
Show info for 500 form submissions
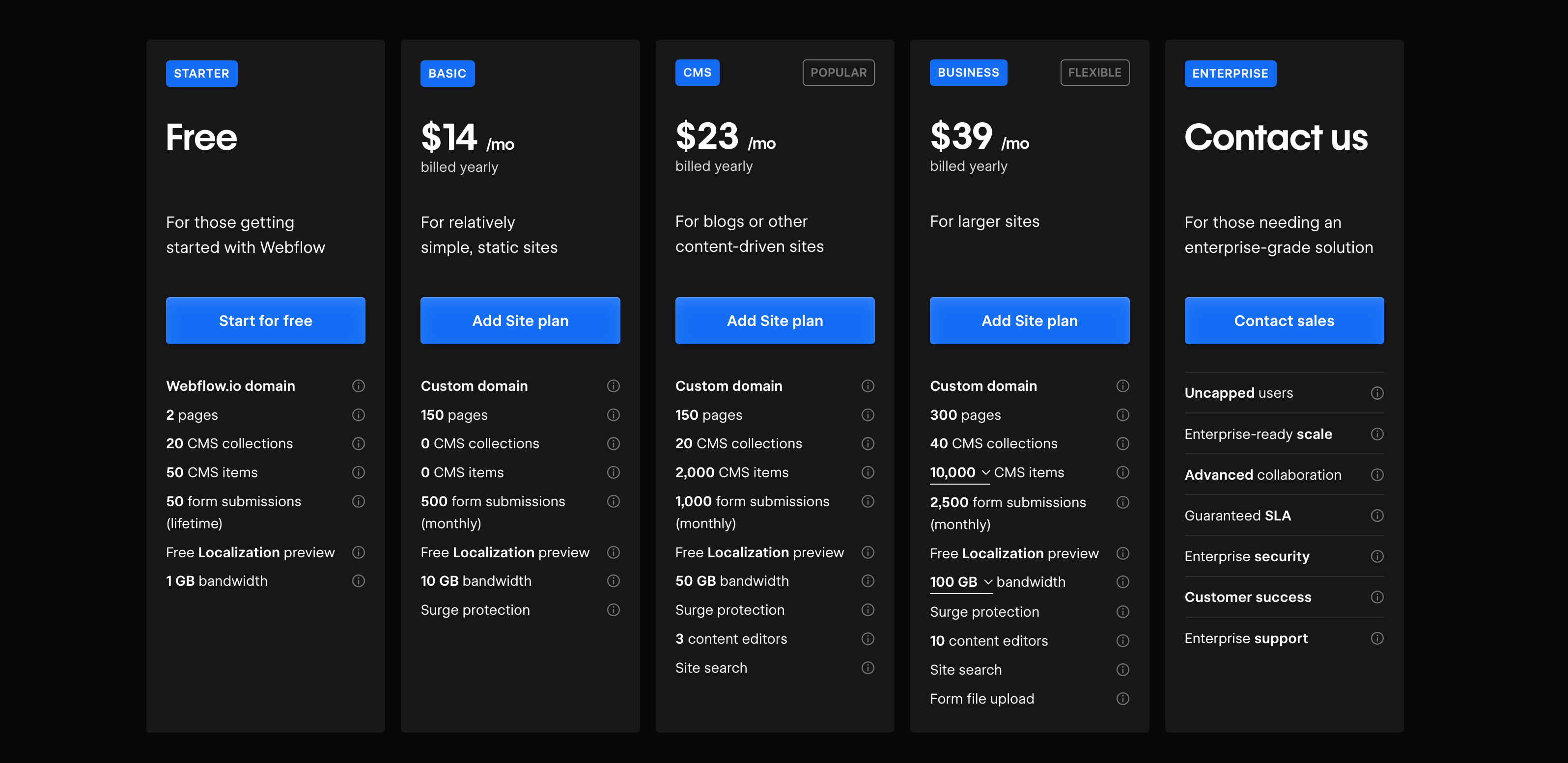tap(614, 501)
